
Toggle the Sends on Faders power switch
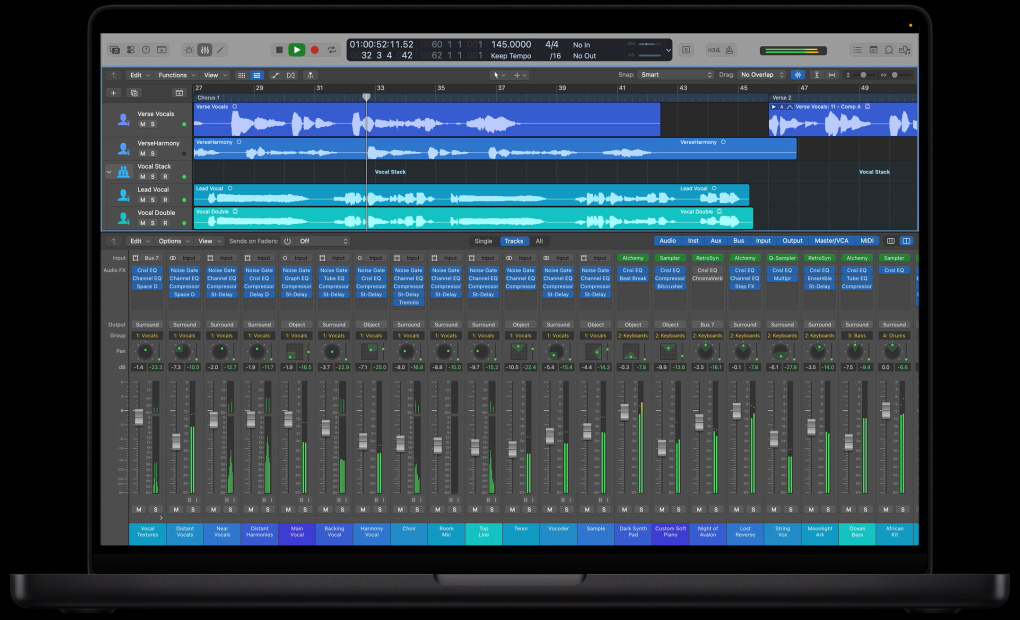286,241
